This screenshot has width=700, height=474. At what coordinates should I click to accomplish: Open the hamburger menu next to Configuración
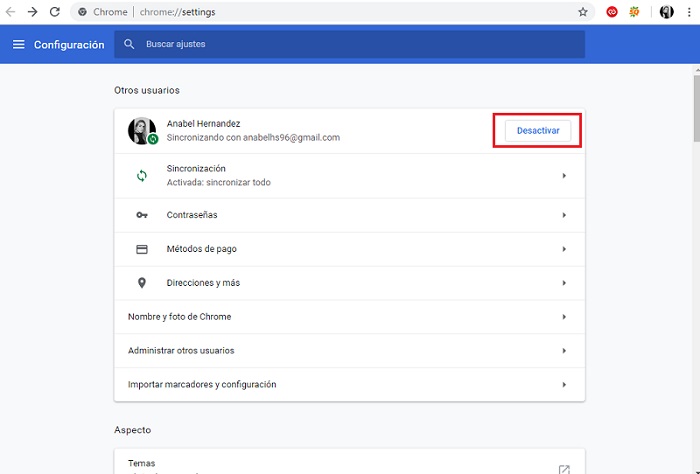[19, 45]
